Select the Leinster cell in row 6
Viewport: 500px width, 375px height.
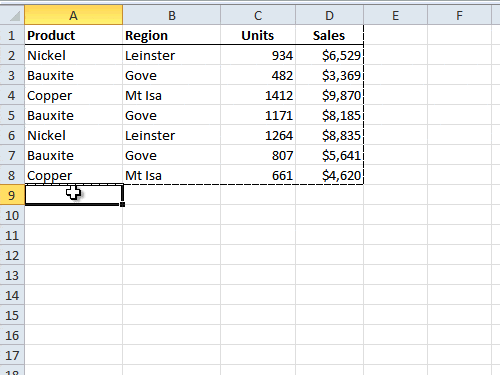171,135
